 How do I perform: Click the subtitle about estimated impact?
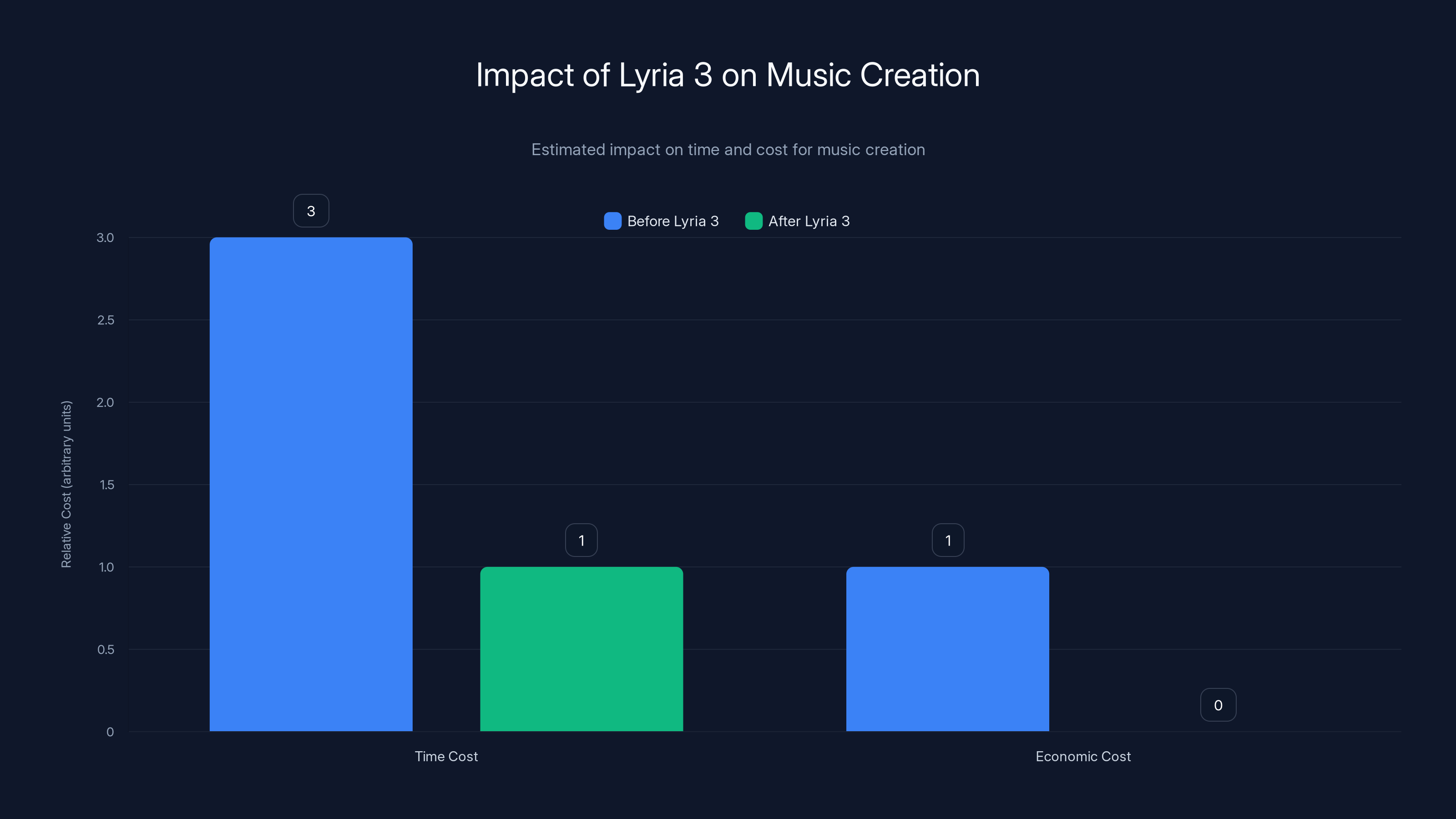point(728,149)
